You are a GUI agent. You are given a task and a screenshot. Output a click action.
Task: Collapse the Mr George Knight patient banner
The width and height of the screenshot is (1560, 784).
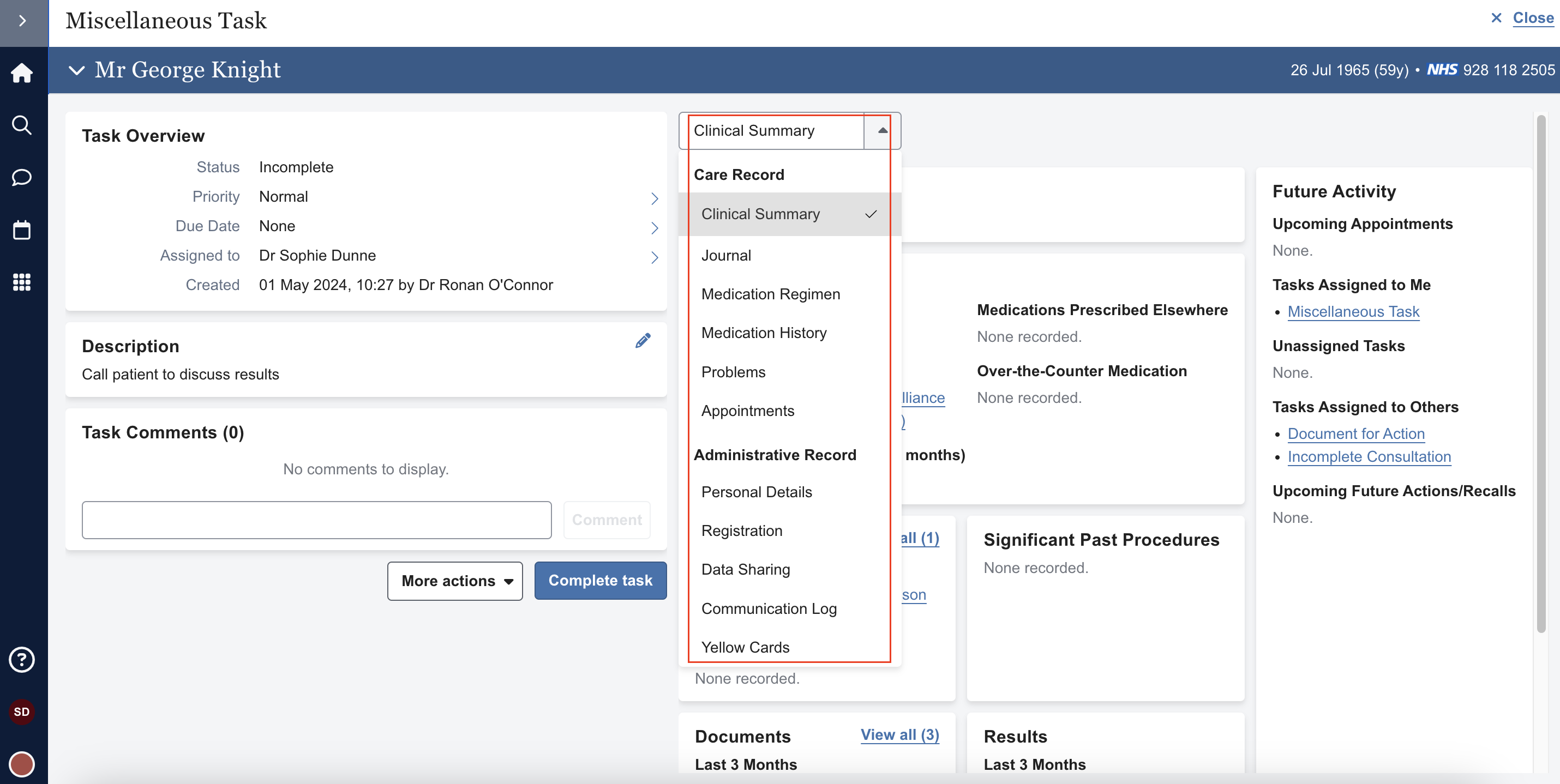point(76,70)
